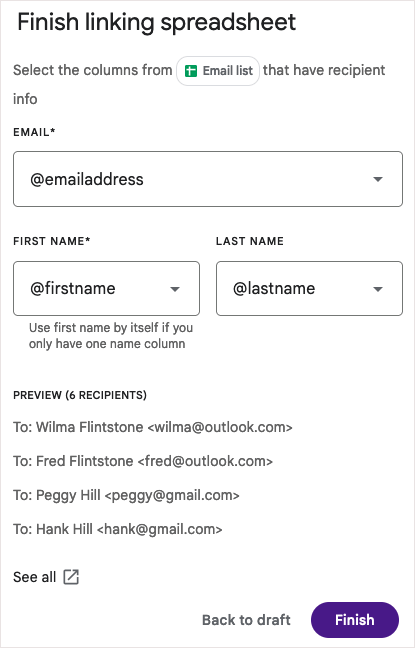Go Back to draft
The height and width of the screenshot is (648, 415).
(246, 619)
